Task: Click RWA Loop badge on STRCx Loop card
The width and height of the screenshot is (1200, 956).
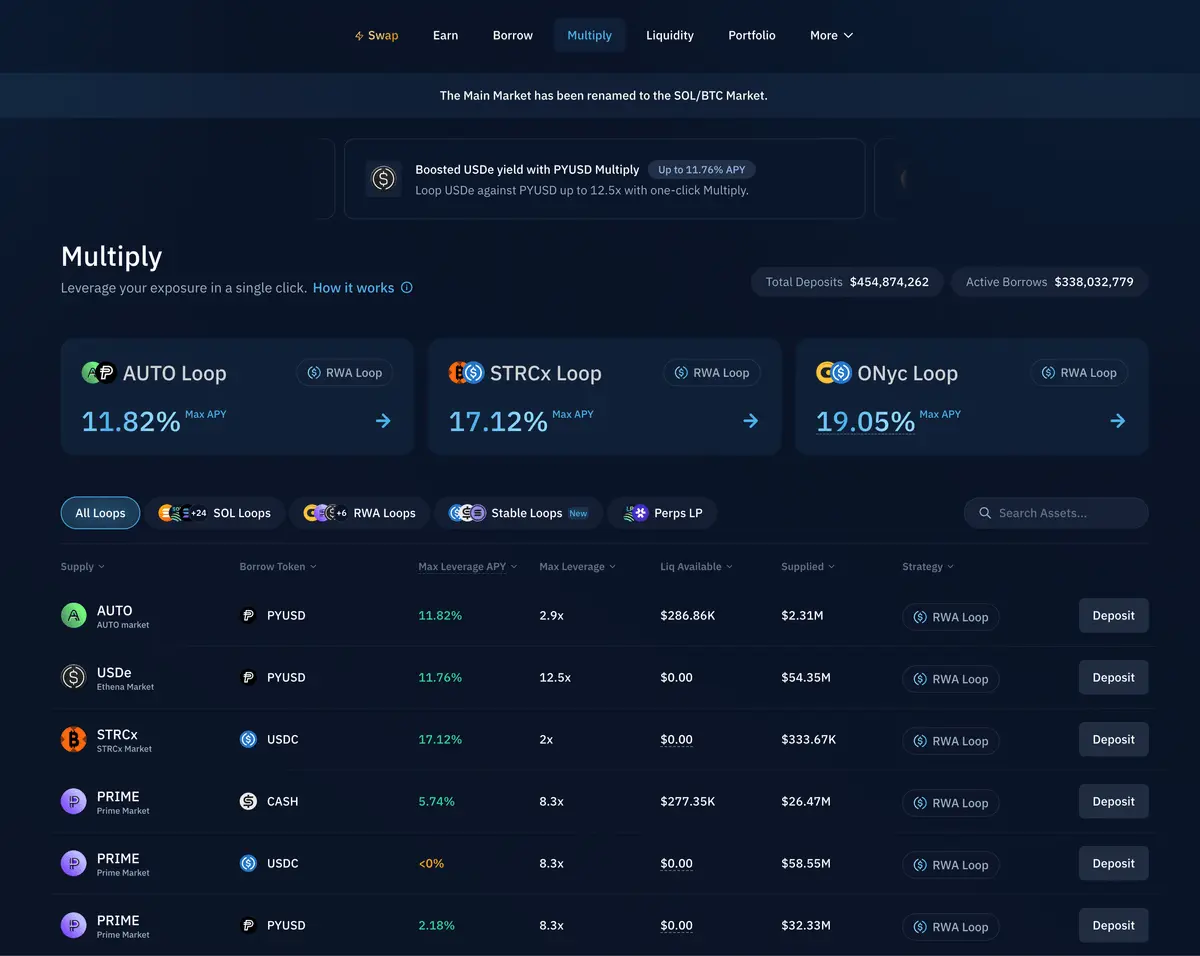Action: pos(712,373)
